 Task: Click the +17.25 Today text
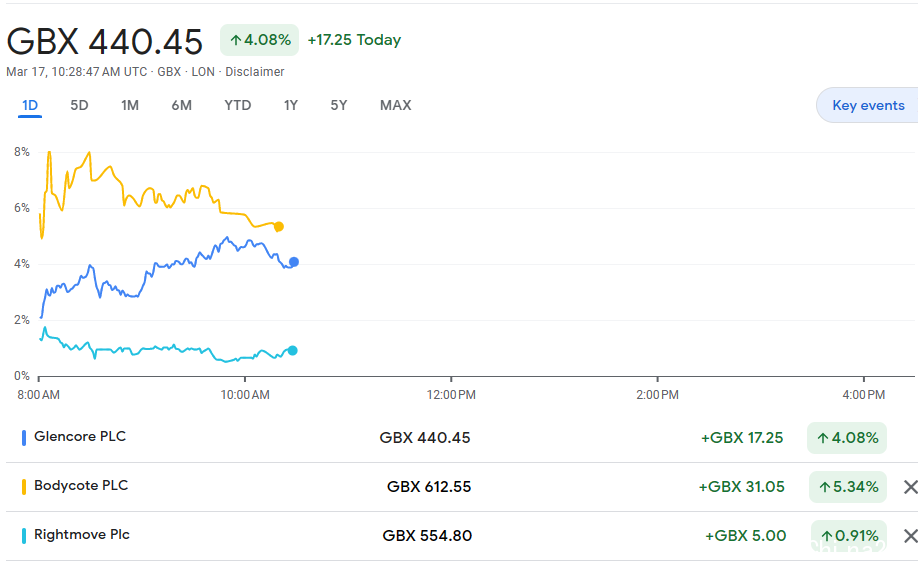coord(354,40)
